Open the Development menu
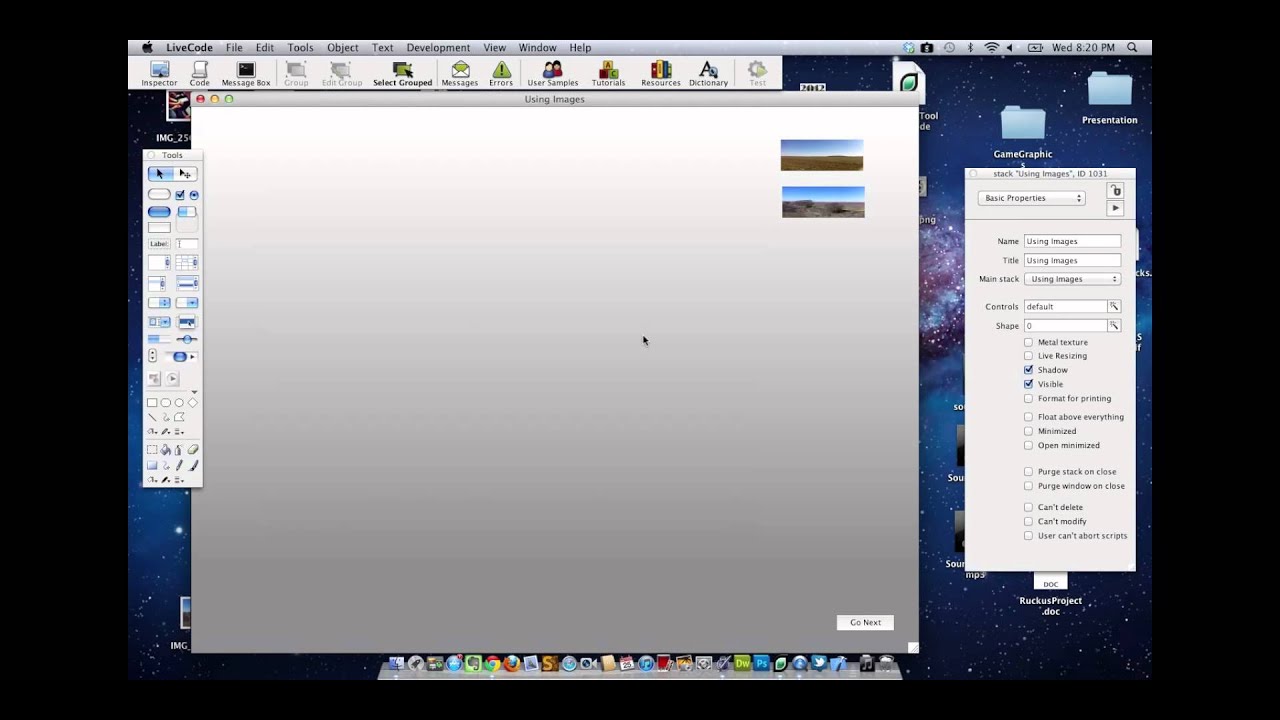The height and width of the screenshot is (720, 1280). (x=438, y=48)
